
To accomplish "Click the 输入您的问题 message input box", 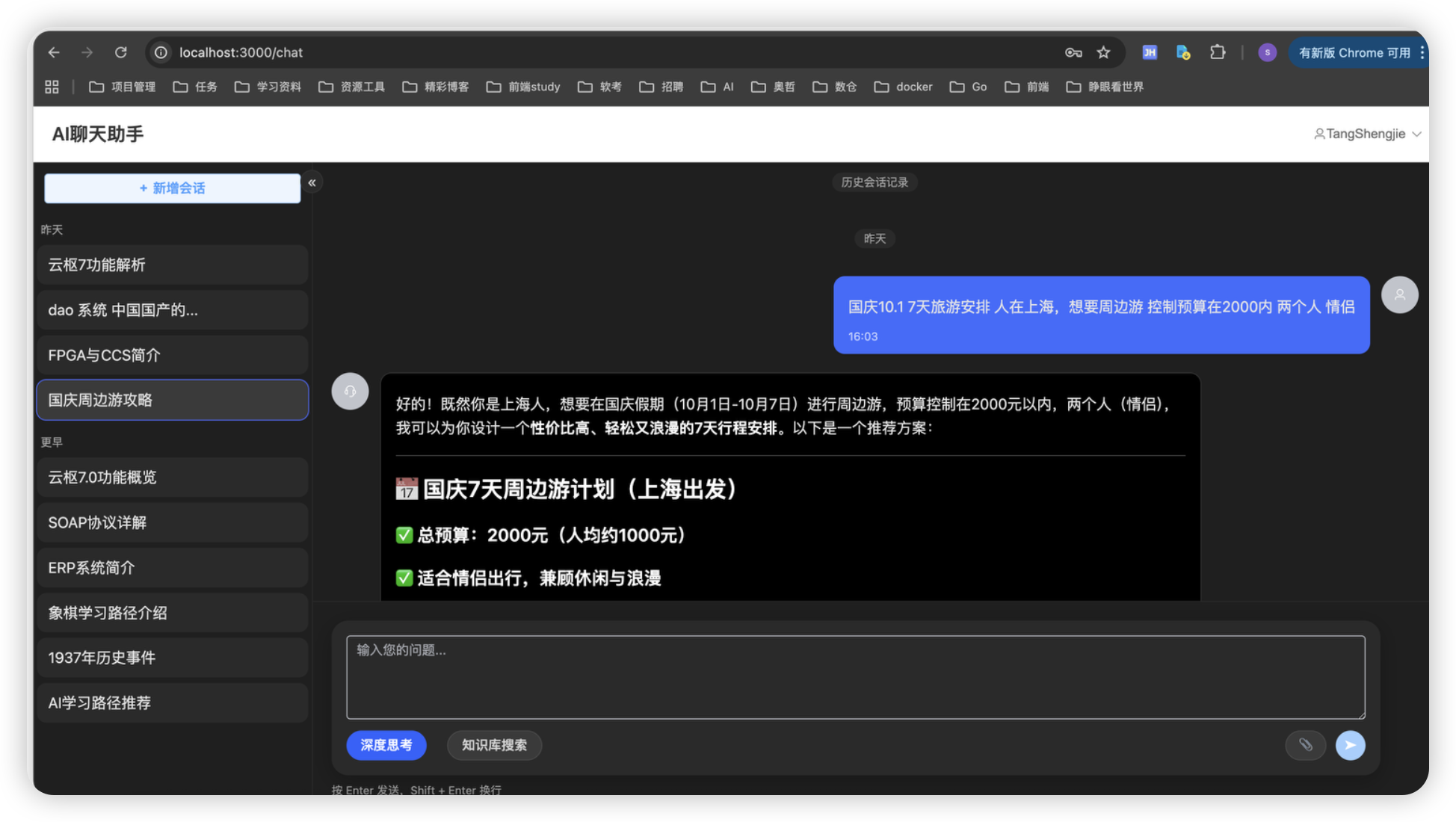I will pos(855,677).
